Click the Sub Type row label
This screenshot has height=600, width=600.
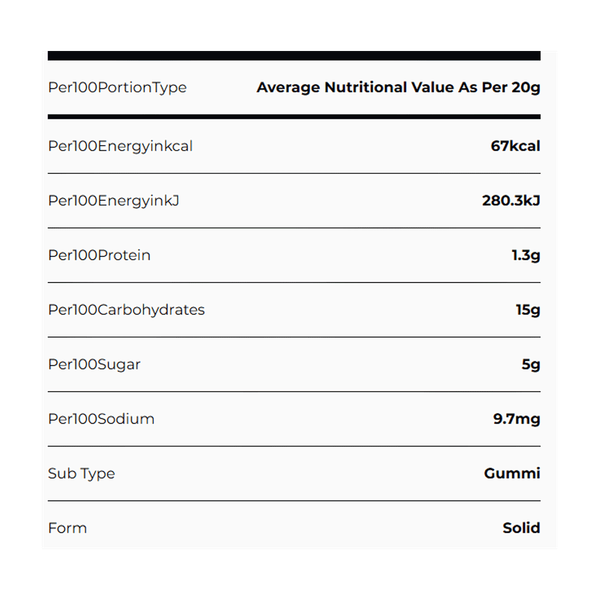(81, 473)
